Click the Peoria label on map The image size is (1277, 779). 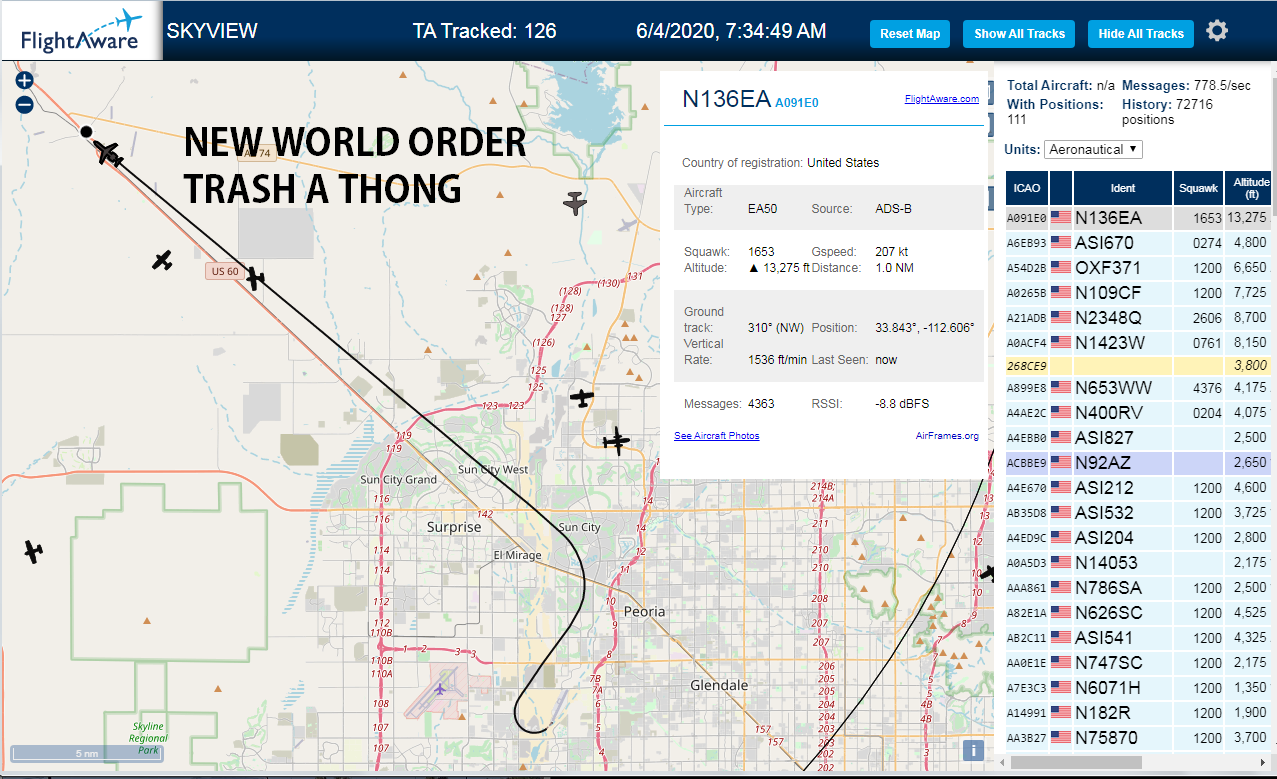(x=644, y=611)
